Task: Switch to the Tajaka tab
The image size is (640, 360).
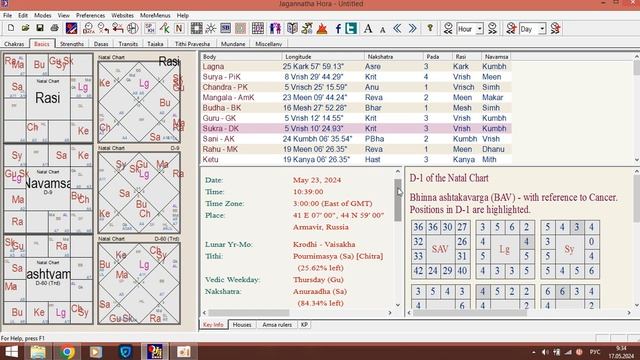Action: point(155,44)
